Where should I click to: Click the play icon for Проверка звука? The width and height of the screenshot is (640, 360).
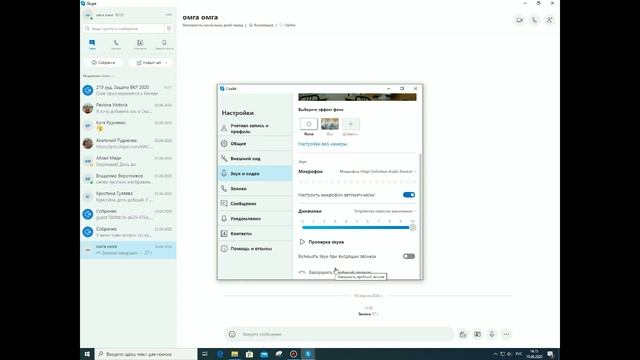302,242
